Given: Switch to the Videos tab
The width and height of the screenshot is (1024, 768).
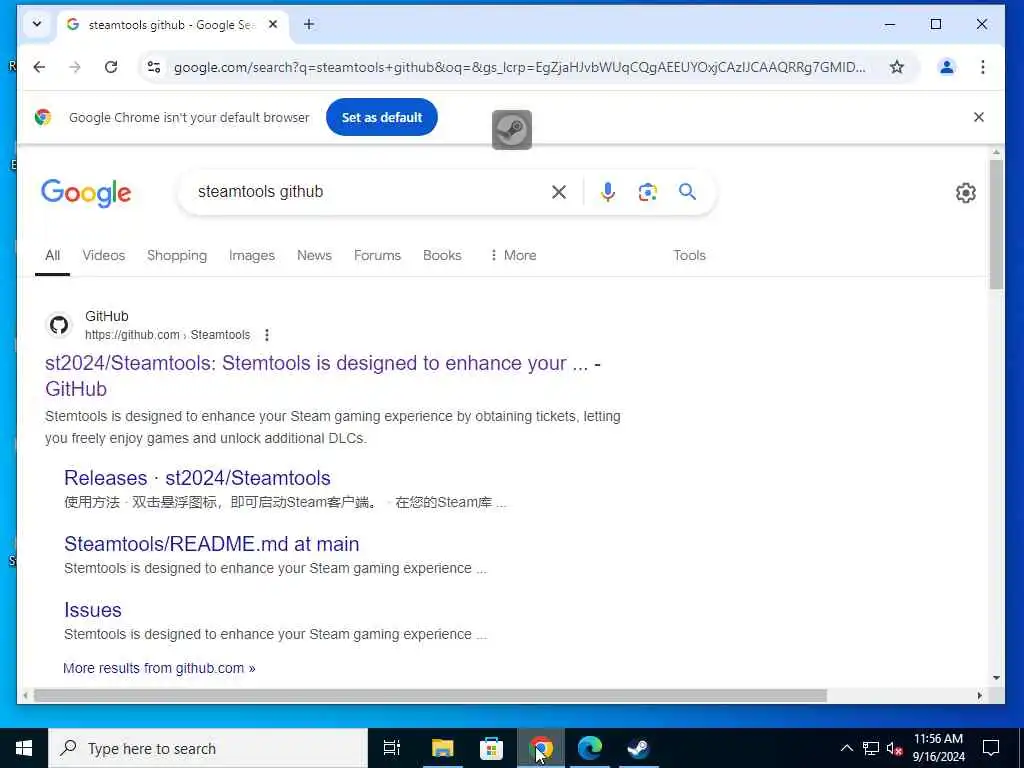Looking at the screenshot, I should pos(103,255).
